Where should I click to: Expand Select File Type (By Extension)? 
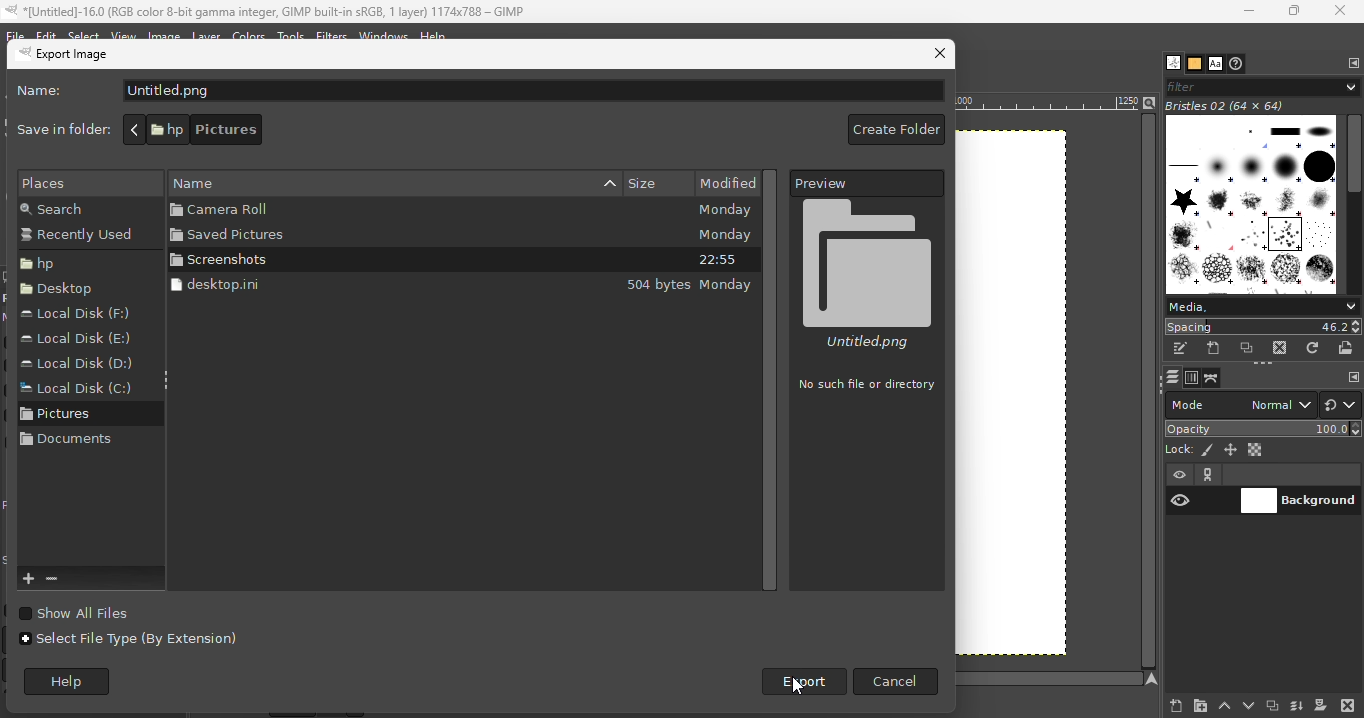pos(130,640)
